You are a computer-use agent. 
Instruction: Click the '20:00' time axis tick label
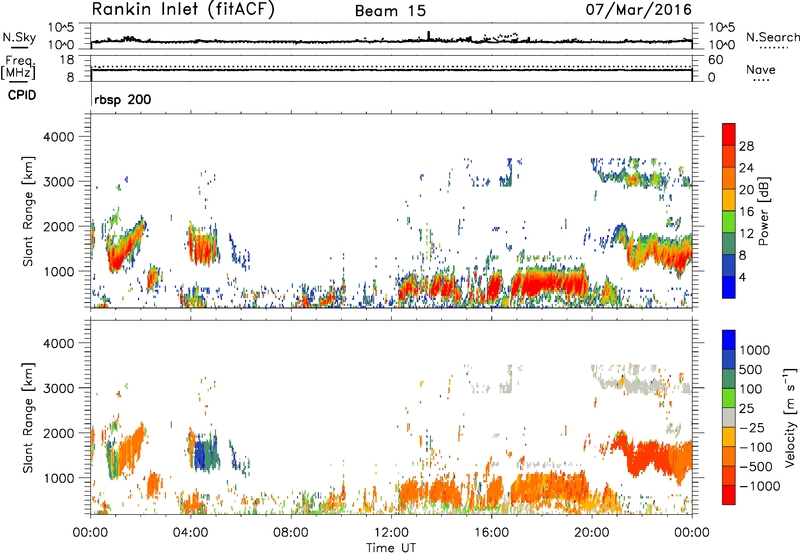(x=592, y=533)
